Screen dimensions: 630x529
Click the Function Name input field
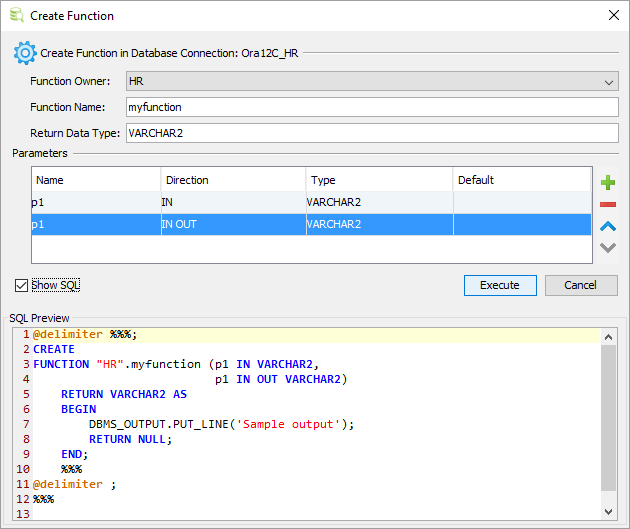pos(372,107)
